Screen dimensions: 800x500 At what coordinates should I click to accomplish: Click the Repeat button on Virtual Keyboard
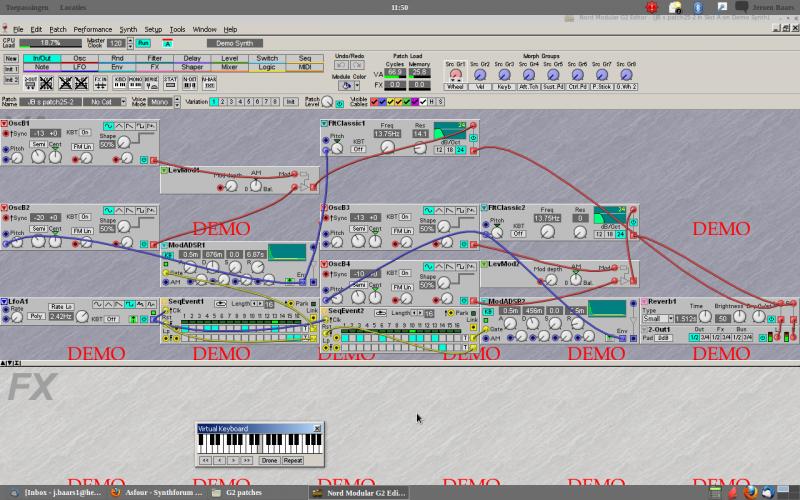293,460
